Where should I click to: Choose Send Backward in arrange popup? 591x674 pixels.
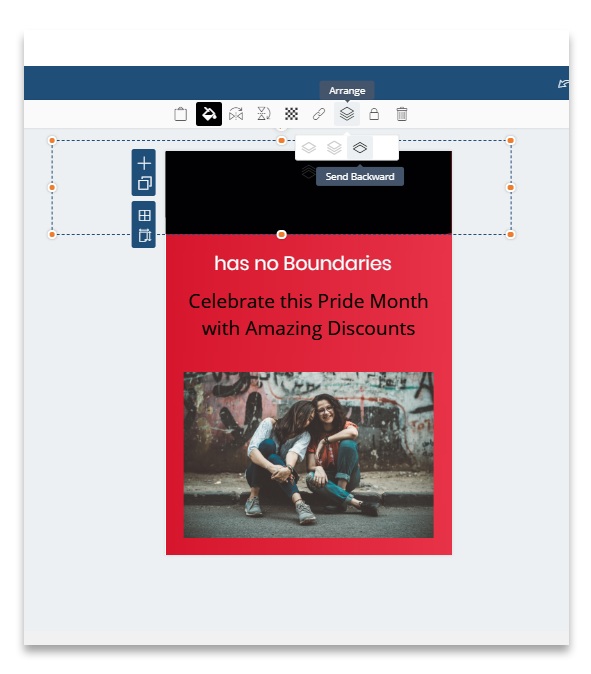pos(360,148)
